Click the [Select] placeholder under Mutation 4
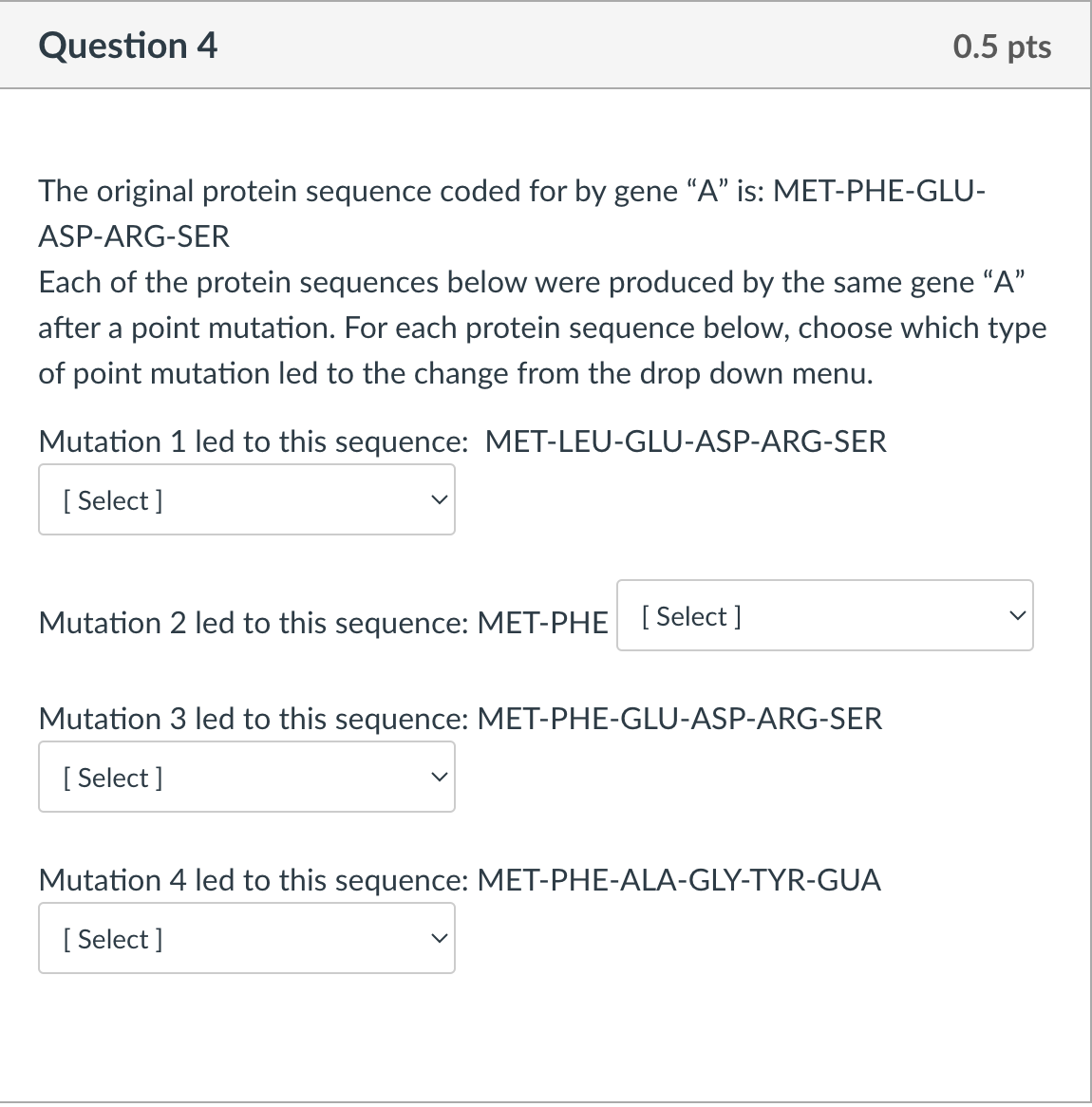The width and height of the screenshot is (1092, 1107). click(112, 939)
